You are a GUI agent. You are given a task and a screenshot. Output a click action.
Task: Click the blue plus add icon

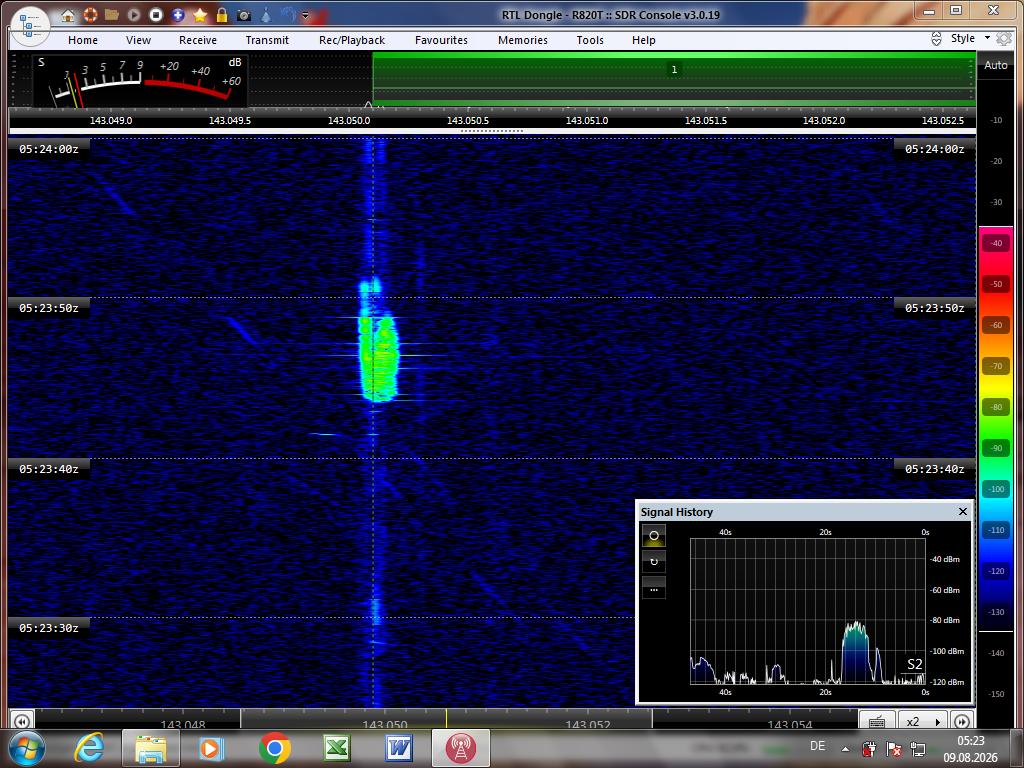click(x=178, y=14)
